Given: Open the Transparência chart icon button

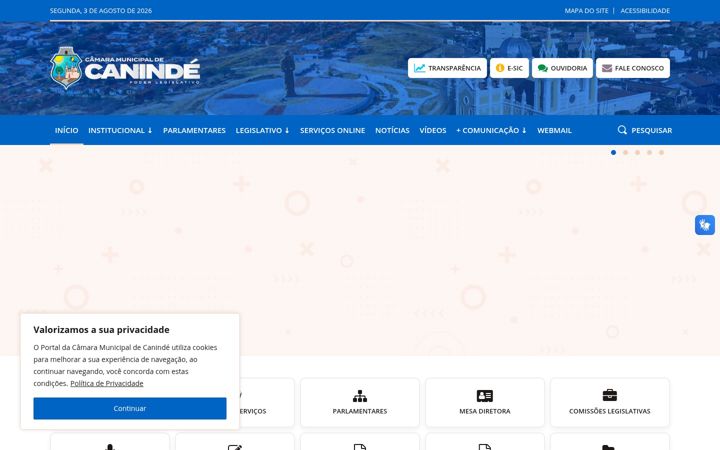Looking at the screenshot, I should coord(419,68).
